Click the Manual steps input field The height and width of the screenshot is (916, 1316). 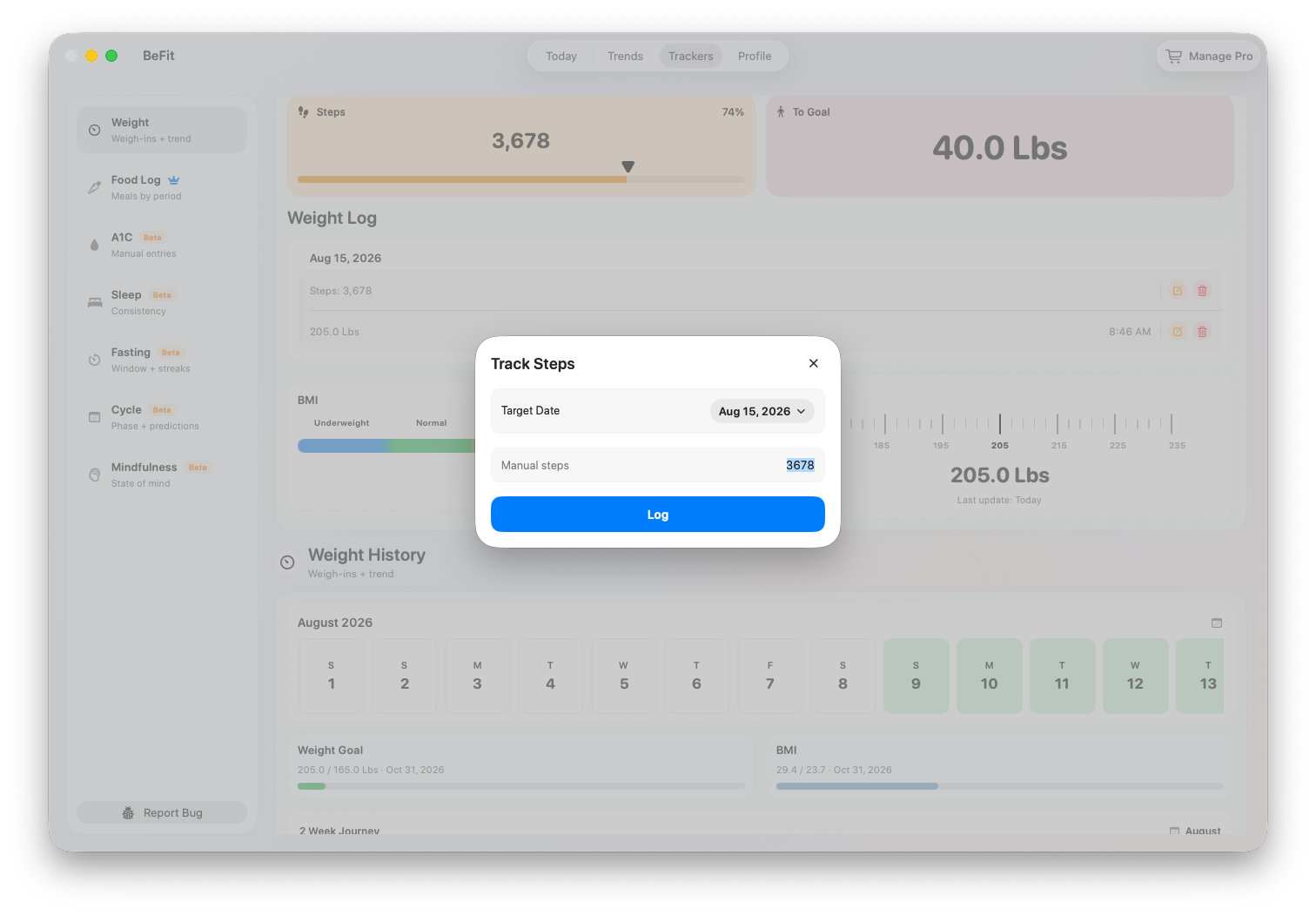[658, 465]
